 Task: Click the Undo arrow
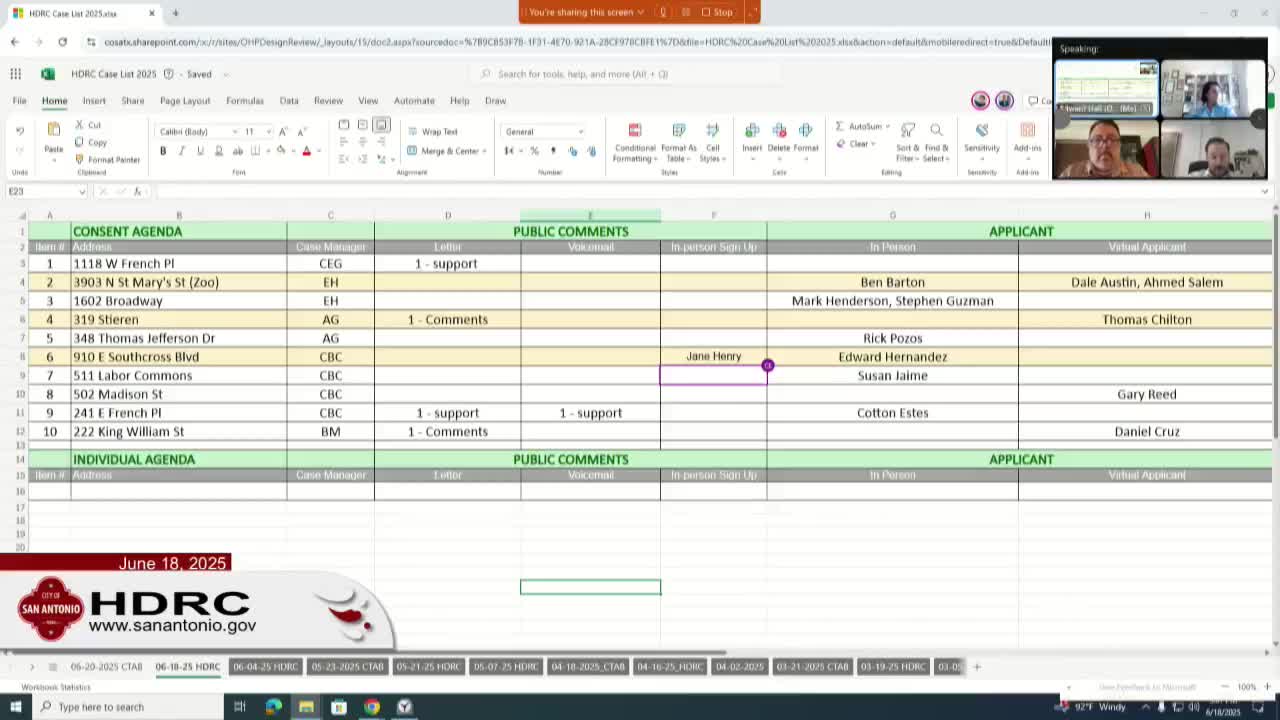tap(19, 131)
